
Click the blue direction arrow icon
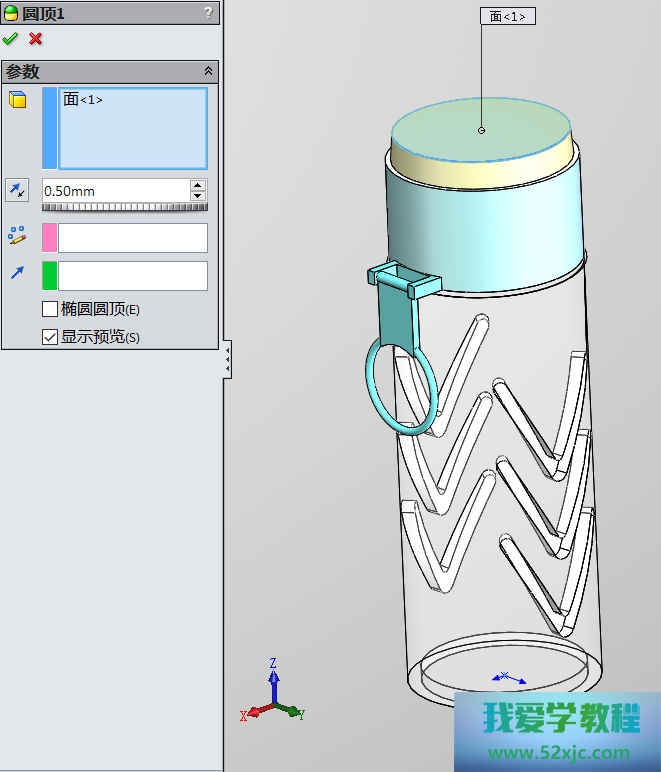point(18,273)
